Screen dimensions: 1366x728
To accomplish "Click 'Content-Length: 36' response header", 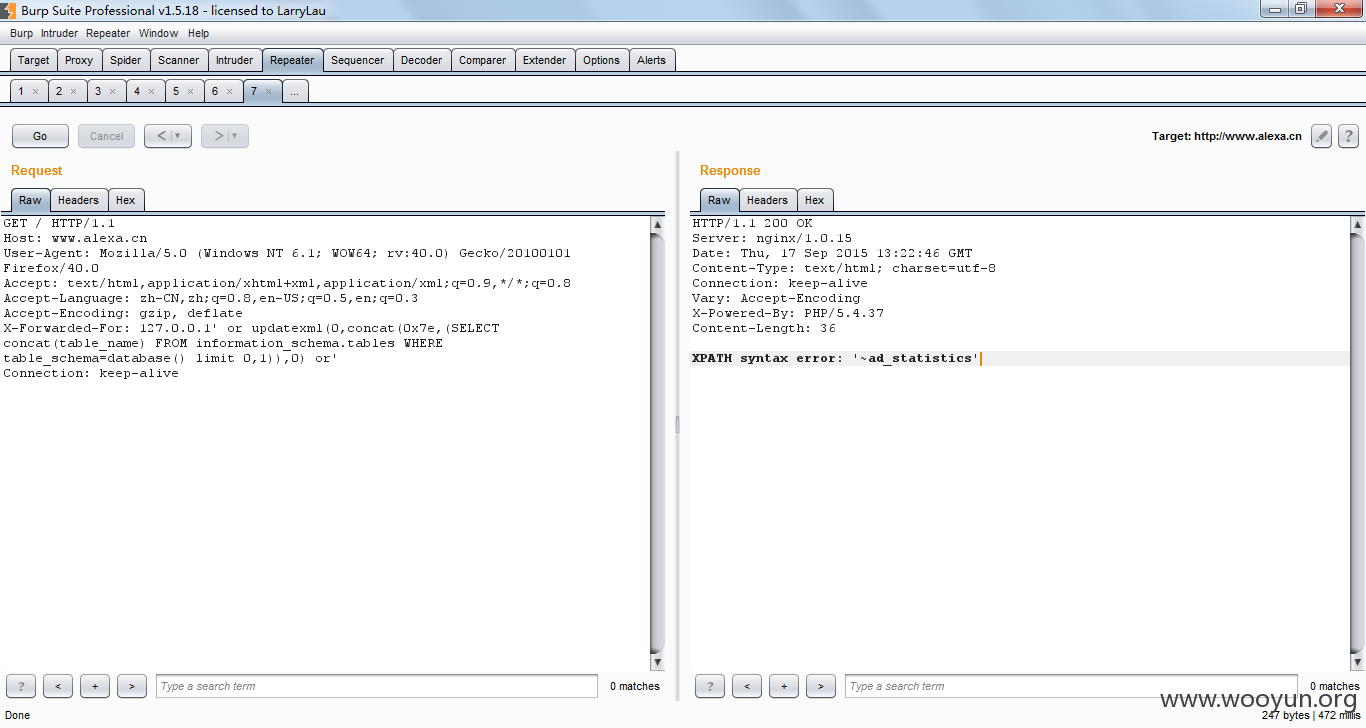I will tap(764, 328).
